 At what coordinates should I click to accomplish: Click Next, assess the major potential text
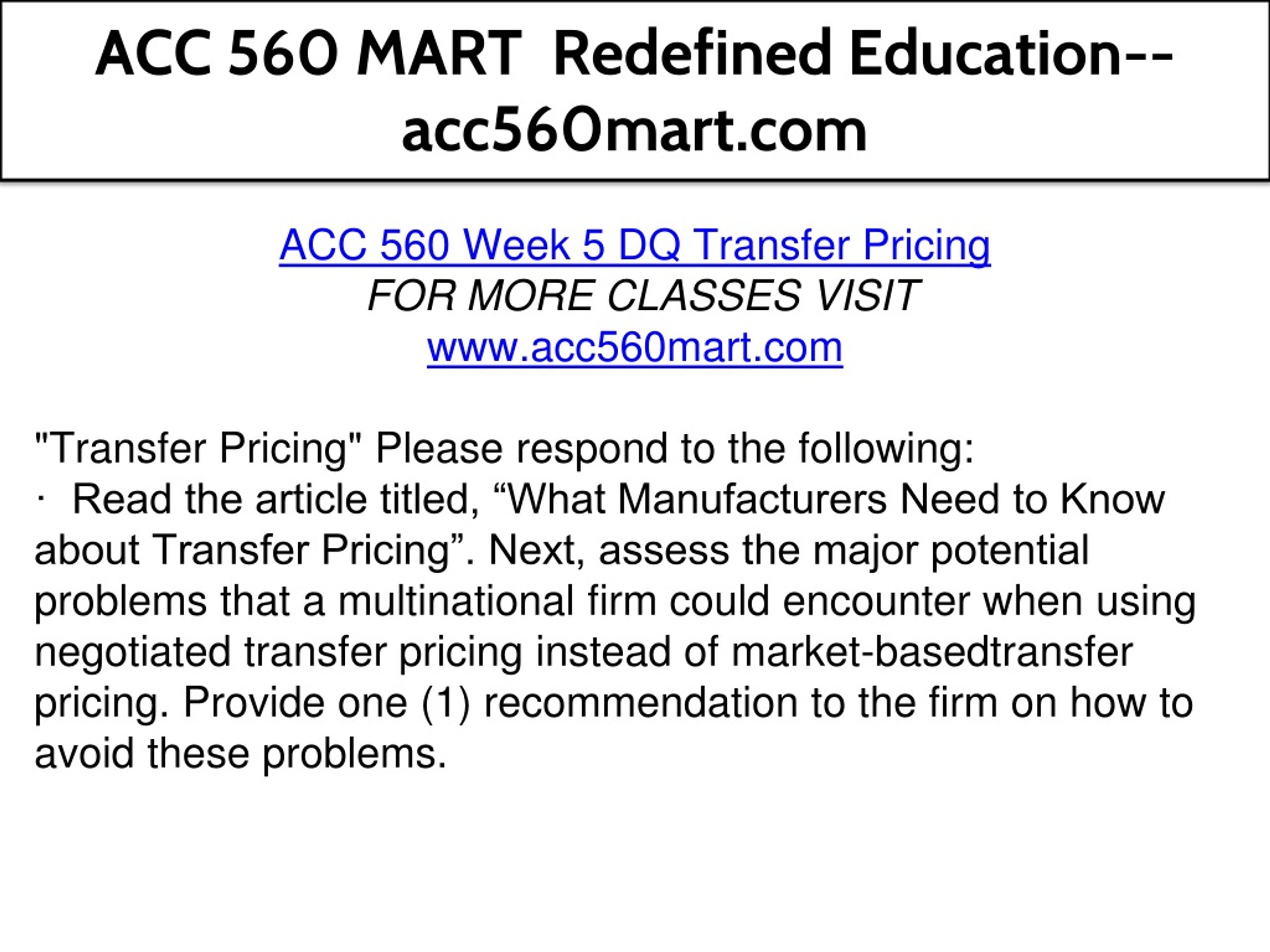point(789,551)
